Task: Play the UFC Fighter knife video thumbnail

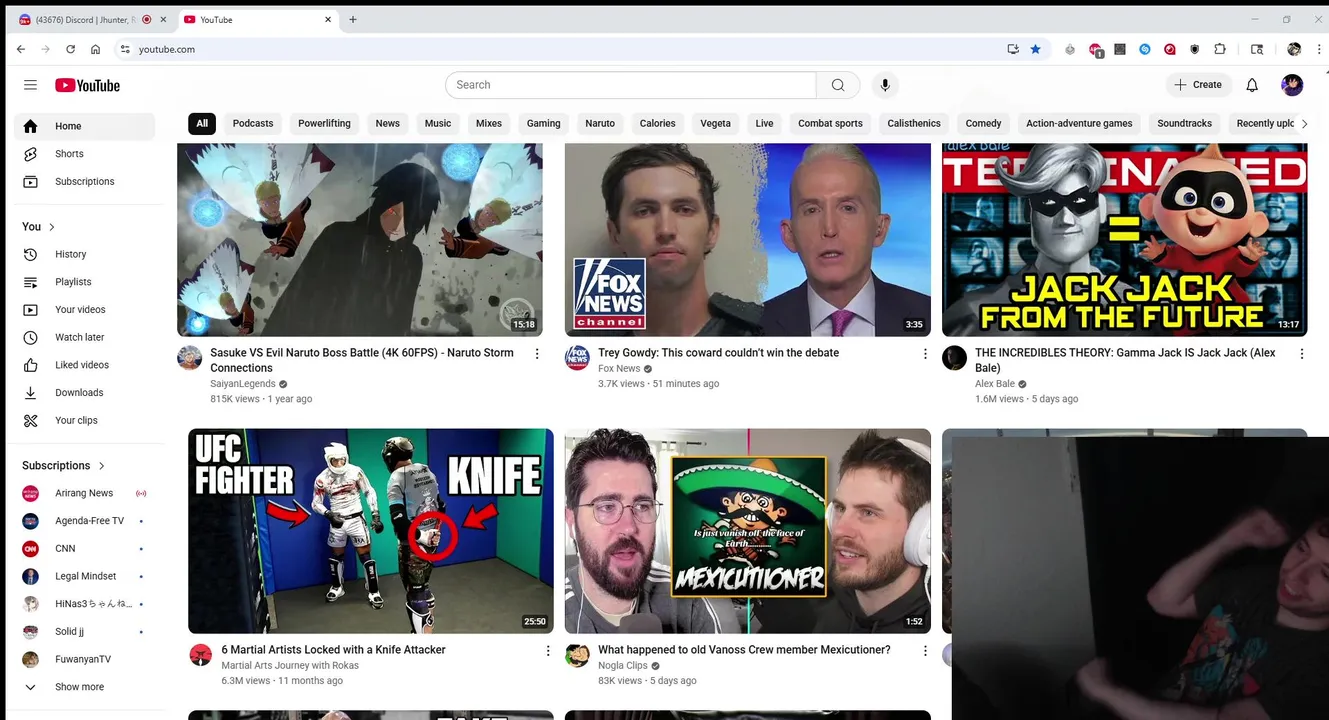Action: [x=371, y=531]
